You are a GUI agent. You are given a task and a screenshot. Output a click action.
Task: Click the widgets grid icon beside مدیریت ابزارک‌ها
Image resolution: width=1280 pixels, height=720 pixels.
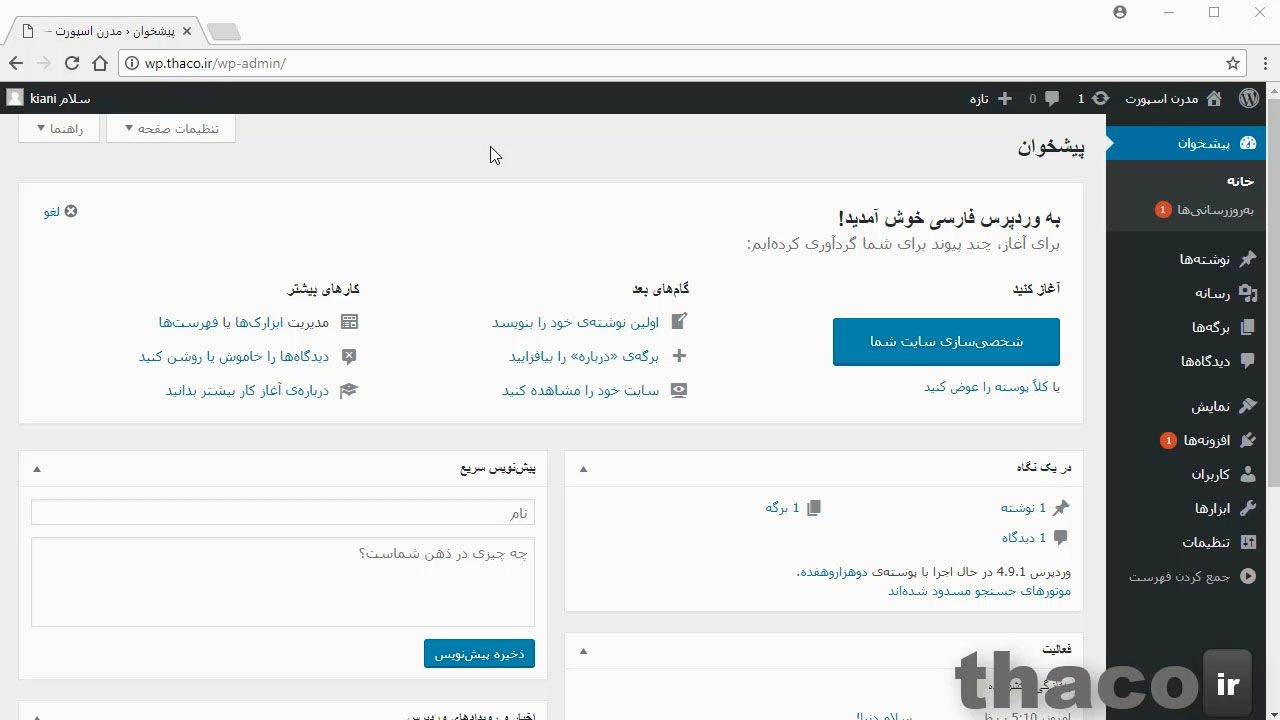[x=349, y=322]
